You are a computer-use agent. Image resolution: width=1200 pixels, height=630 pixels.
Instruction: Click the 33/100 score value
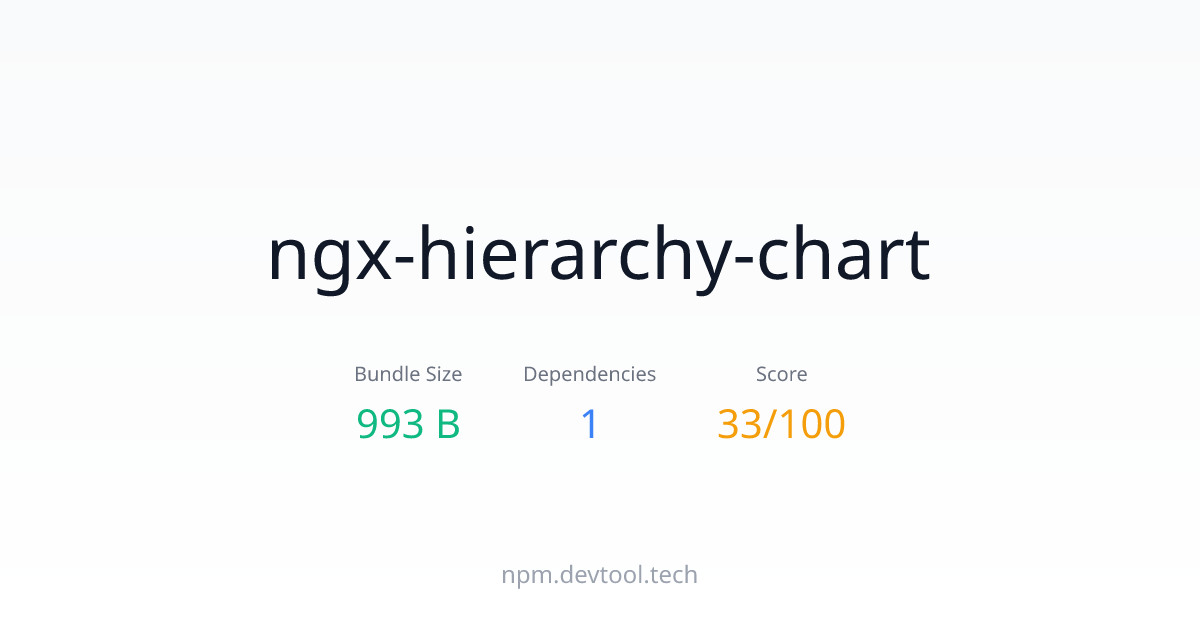point(782,424)
